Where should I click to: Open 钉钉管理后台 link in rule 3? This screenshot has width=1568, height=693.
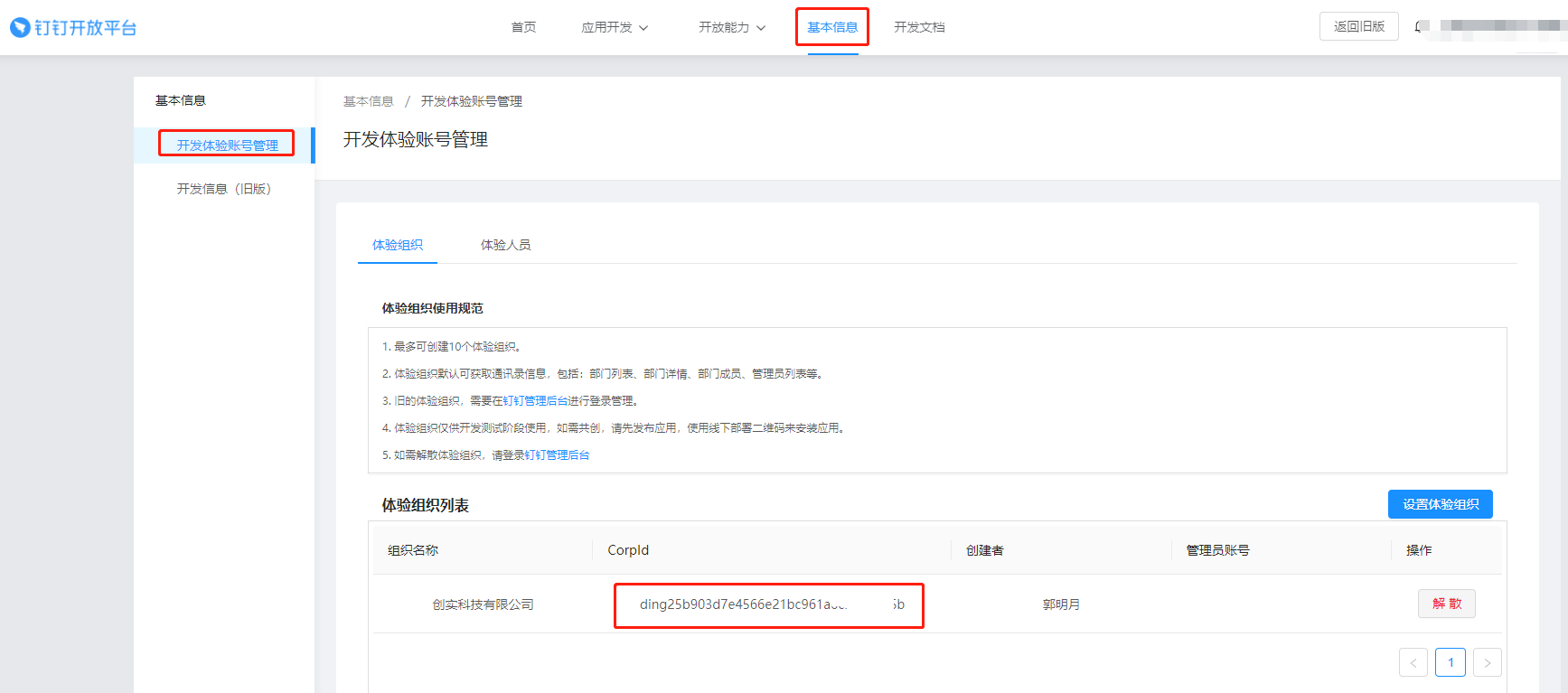click(x=535, y=401)
